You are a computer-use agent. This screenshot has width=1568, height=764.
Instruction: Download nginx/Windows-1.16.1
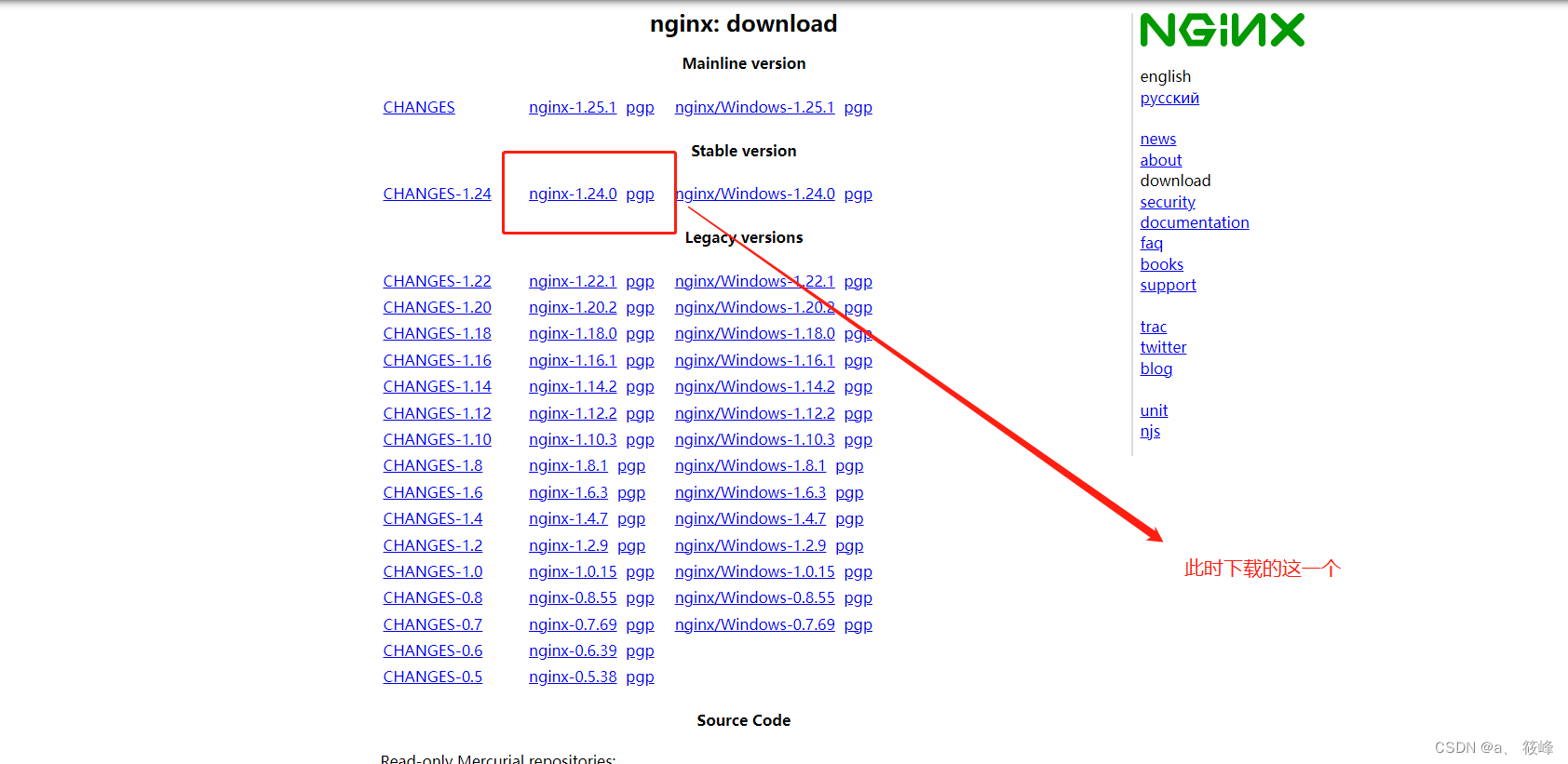pos(755,360)
